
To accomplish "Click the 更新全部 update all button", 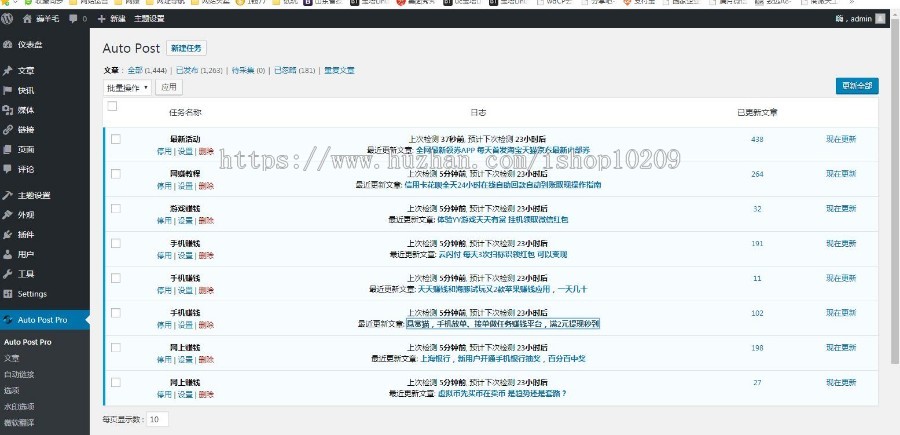I will pyautogui.click(x=856, y=86).
